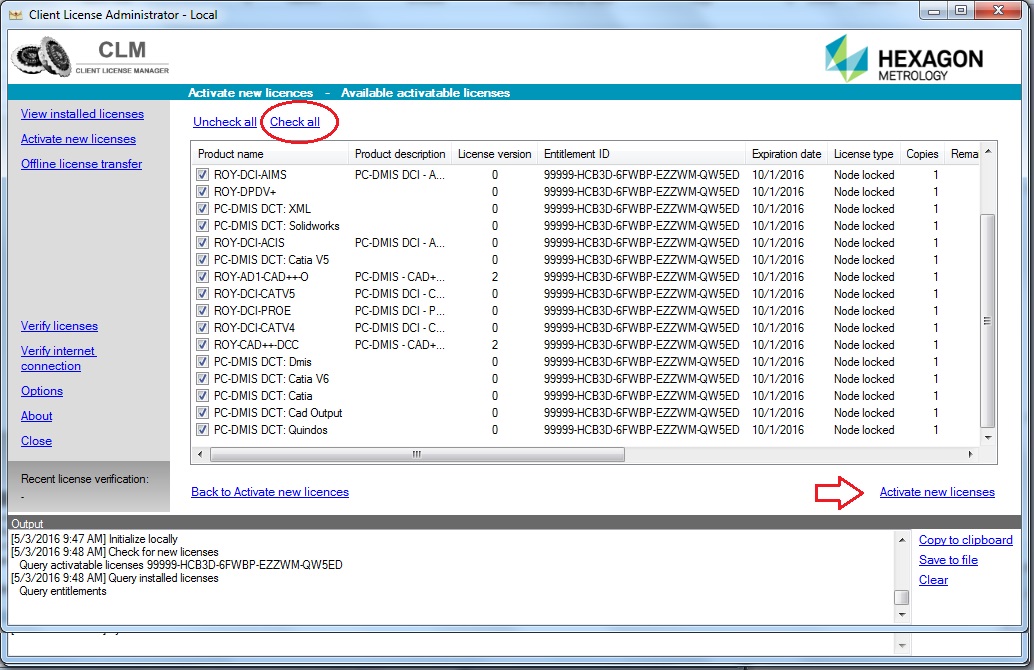This screenshot has height=670, width=1034.
Task: Uncheck the PC-DMIS DCT: Quindos license
Action: (x=203, y=430)
